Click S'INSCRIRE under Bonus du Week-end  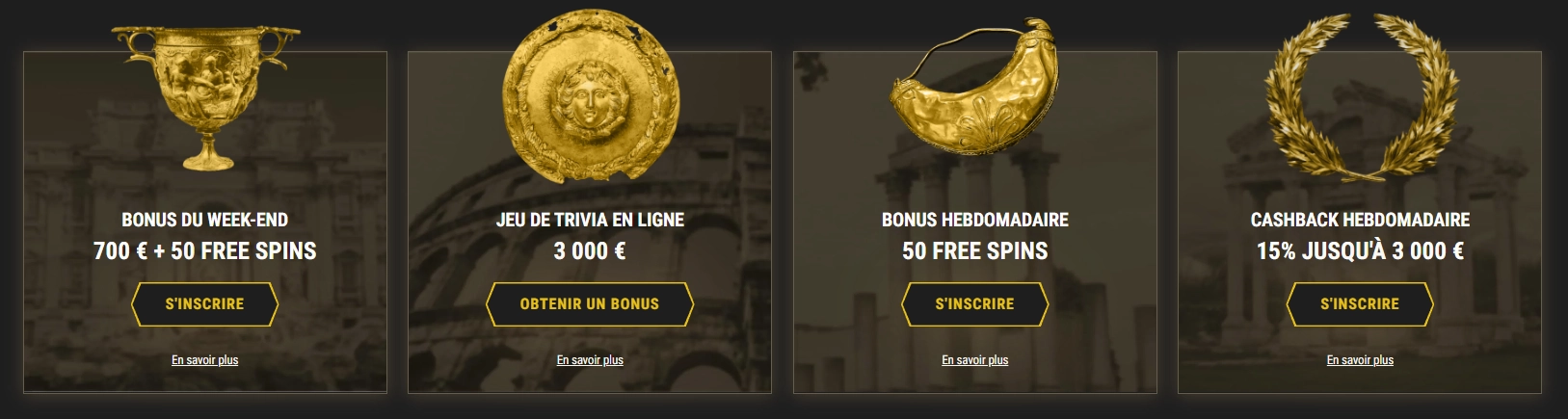click(205, 304)
